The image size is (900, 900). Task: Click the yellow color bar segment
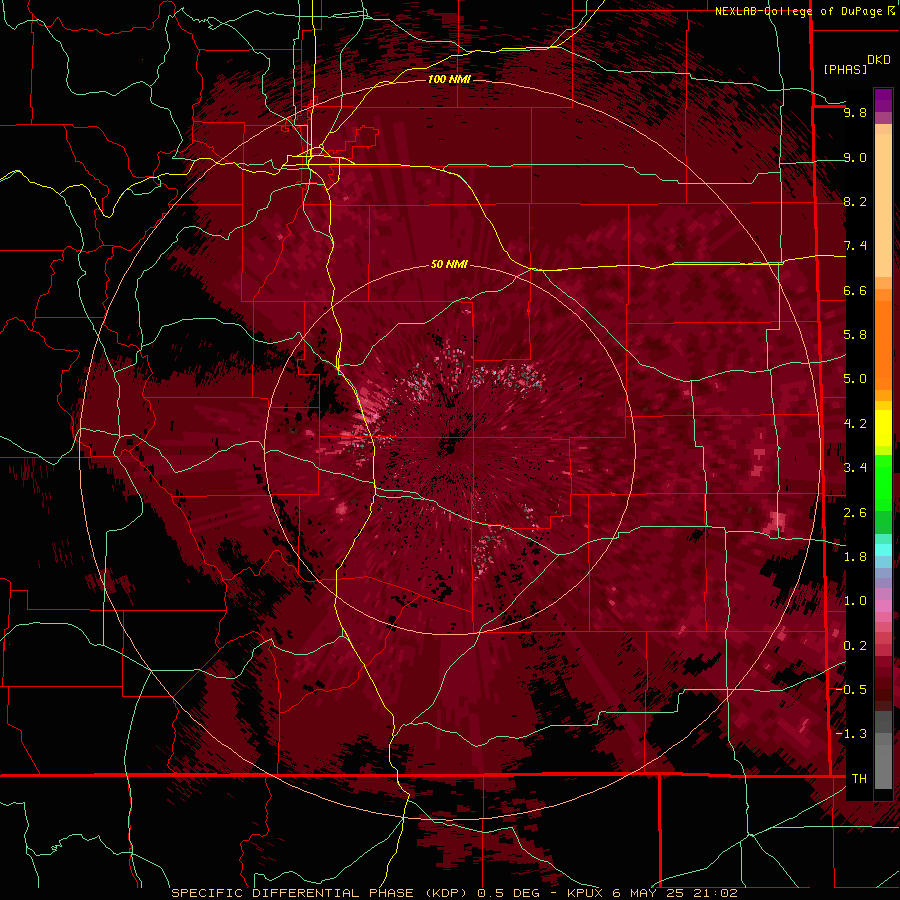(883, 428)
